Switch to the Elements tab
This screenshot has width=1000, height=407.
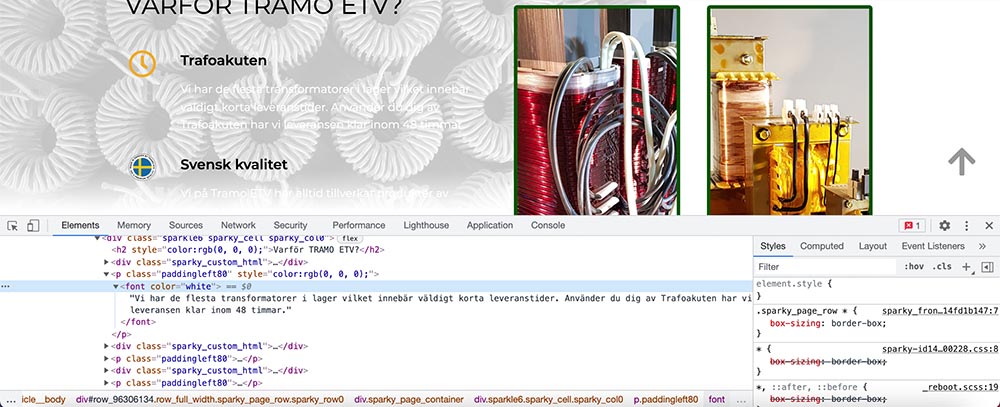80,225
